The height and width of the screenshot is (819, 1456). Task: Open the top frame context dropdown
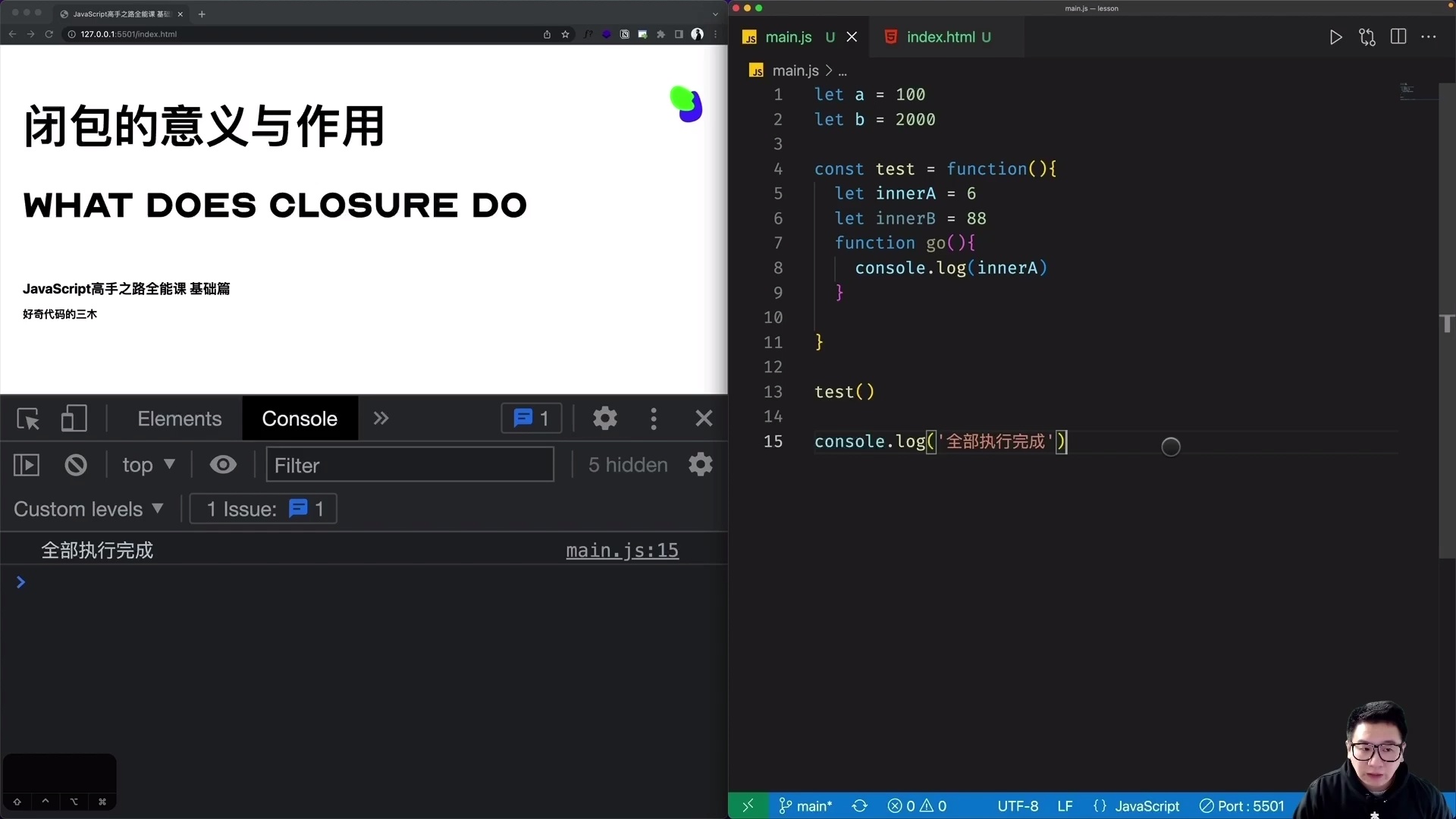(148, 465)
